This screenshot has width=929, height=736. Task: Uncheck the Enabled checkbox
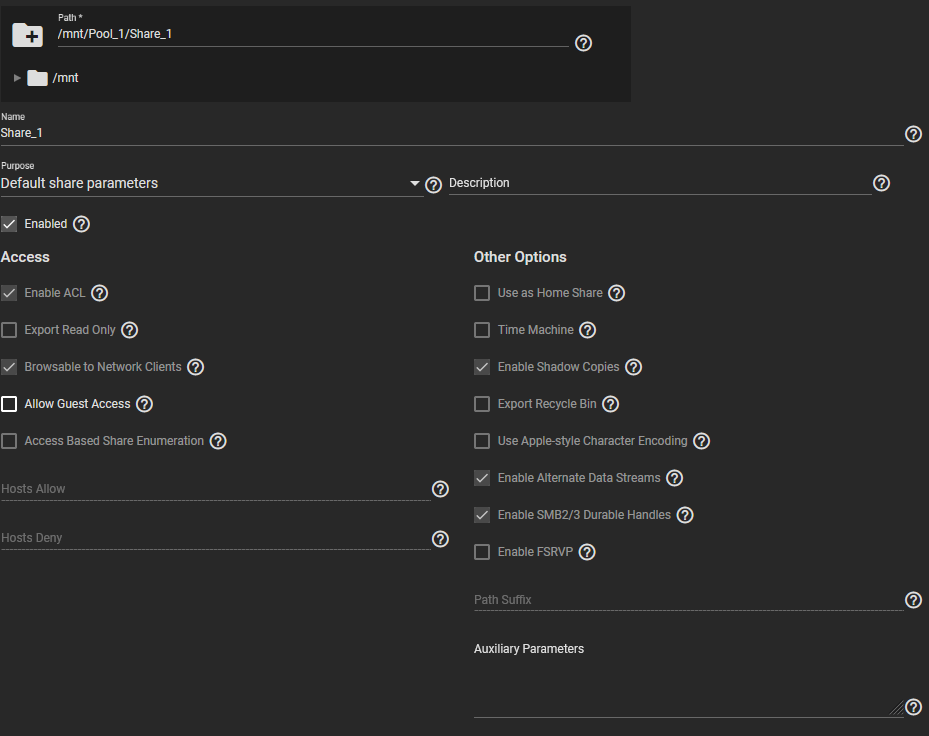coord(9,224)
